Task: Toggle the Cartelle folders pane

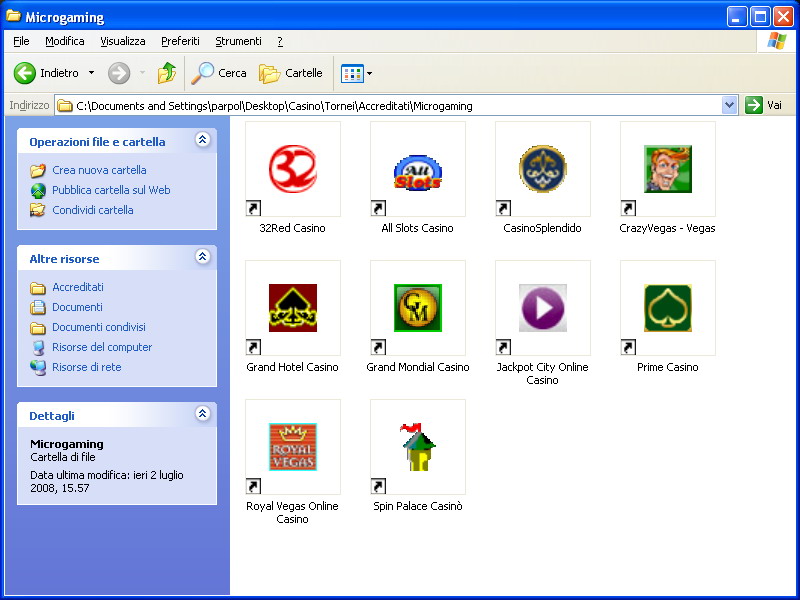Action: coord(291,73)
